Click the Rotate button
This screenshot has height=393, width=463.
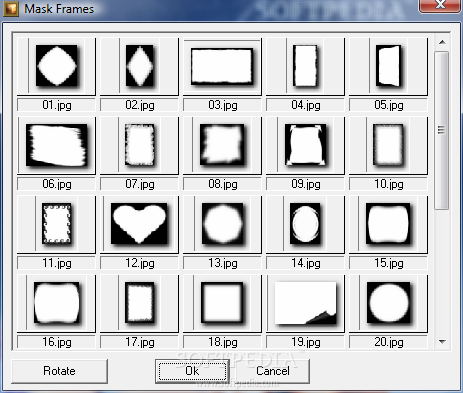tap(59, 371)
